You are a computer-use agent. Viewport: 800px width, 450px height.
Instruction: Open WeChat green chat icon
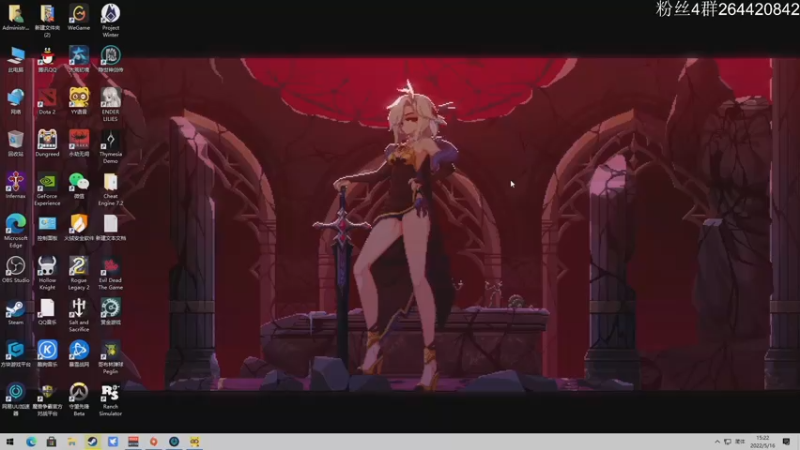tap(79, 182)
